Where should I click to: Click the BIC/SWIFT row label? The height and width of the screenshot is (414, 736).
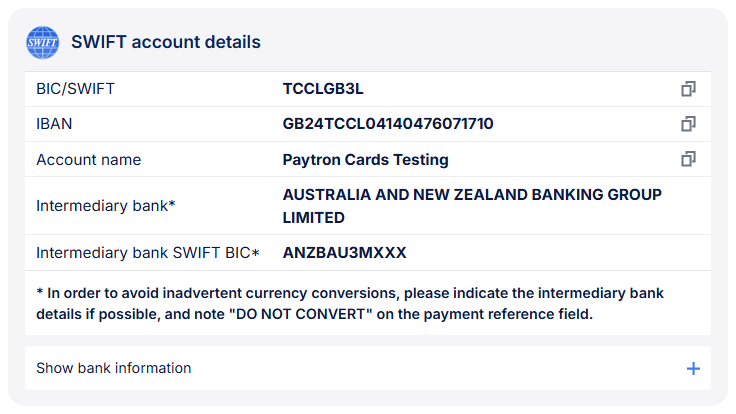[x=75, y=89]
